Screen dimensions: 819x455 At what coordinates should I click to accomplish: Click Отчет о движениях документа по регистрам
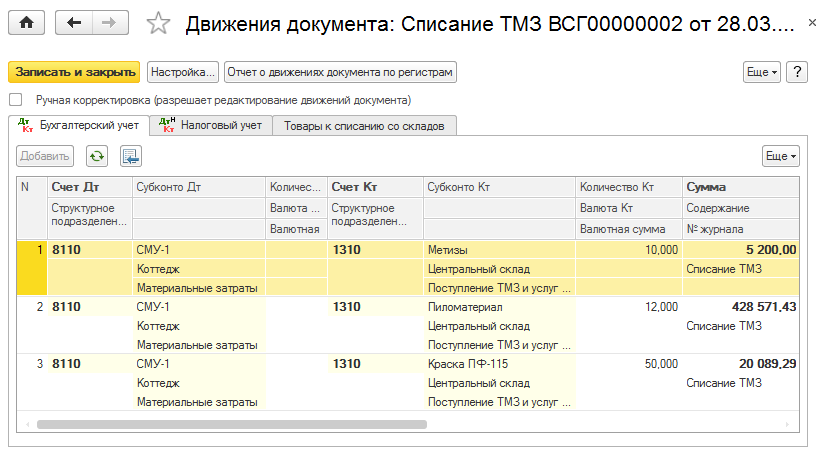pos(340,72)
